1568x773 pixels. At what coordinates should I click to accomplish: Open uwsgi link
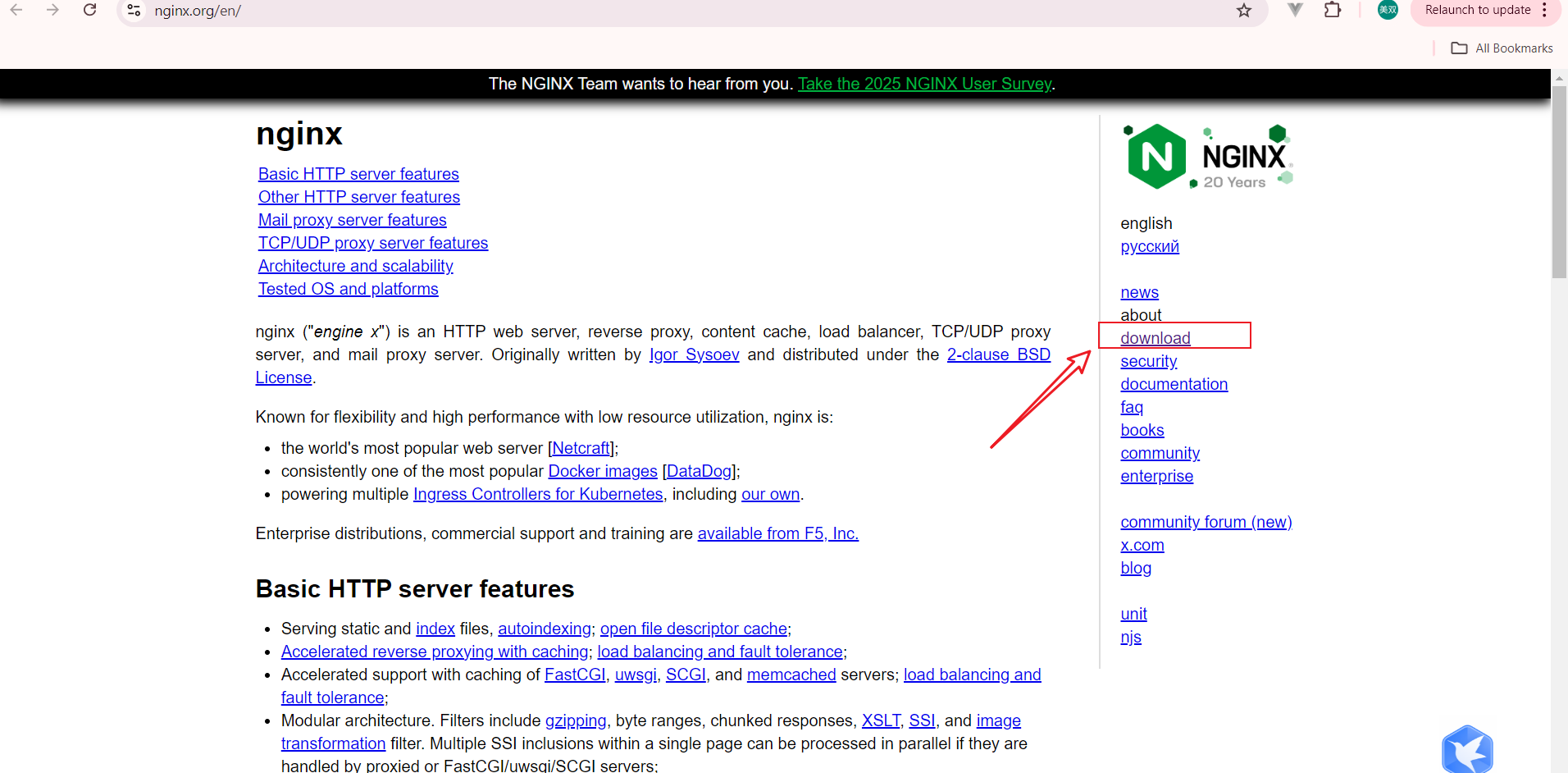coord(636,675)
